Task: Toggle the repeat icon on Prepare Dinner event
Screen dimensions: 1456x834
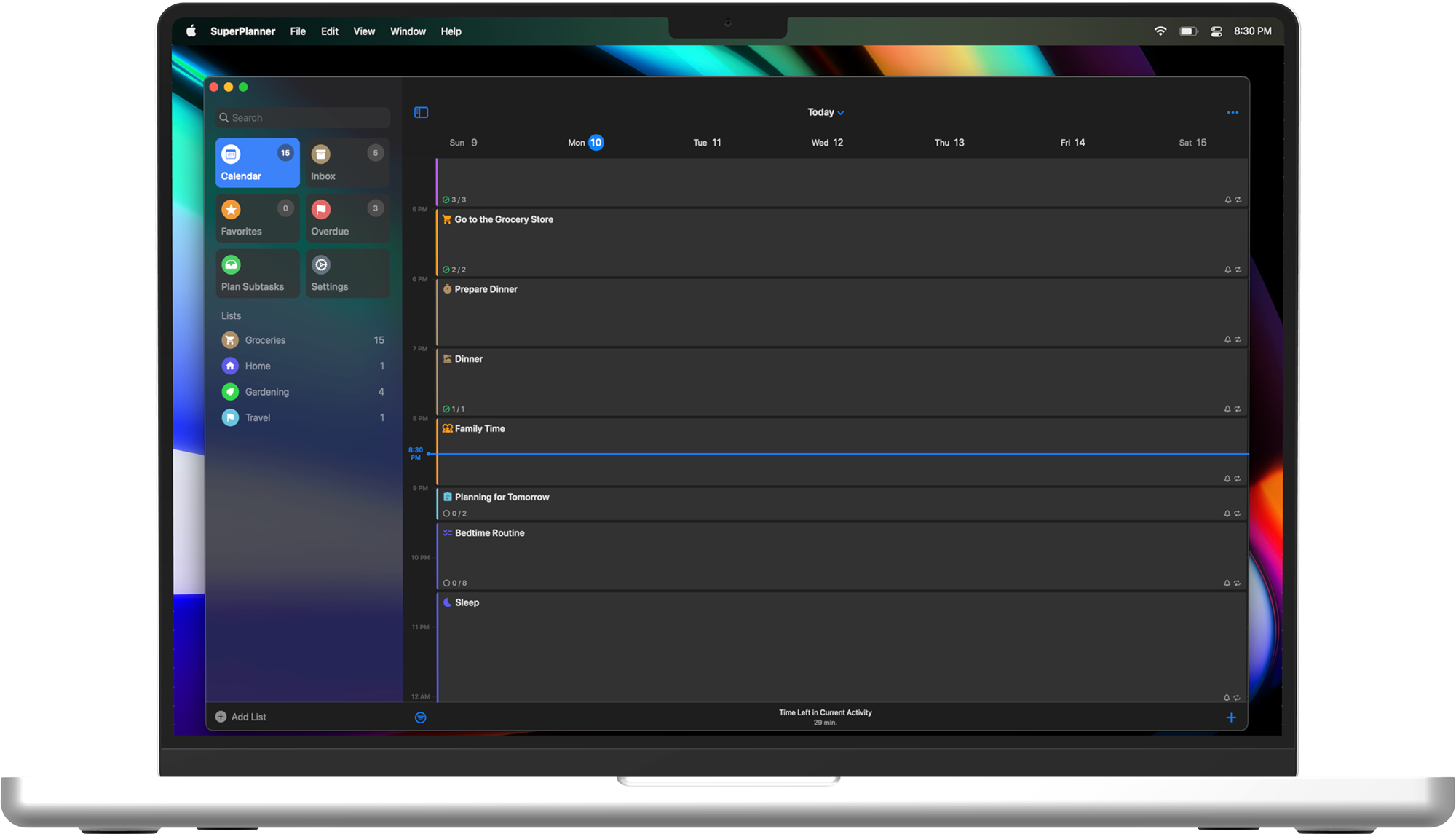Action: pos(1238,339)
